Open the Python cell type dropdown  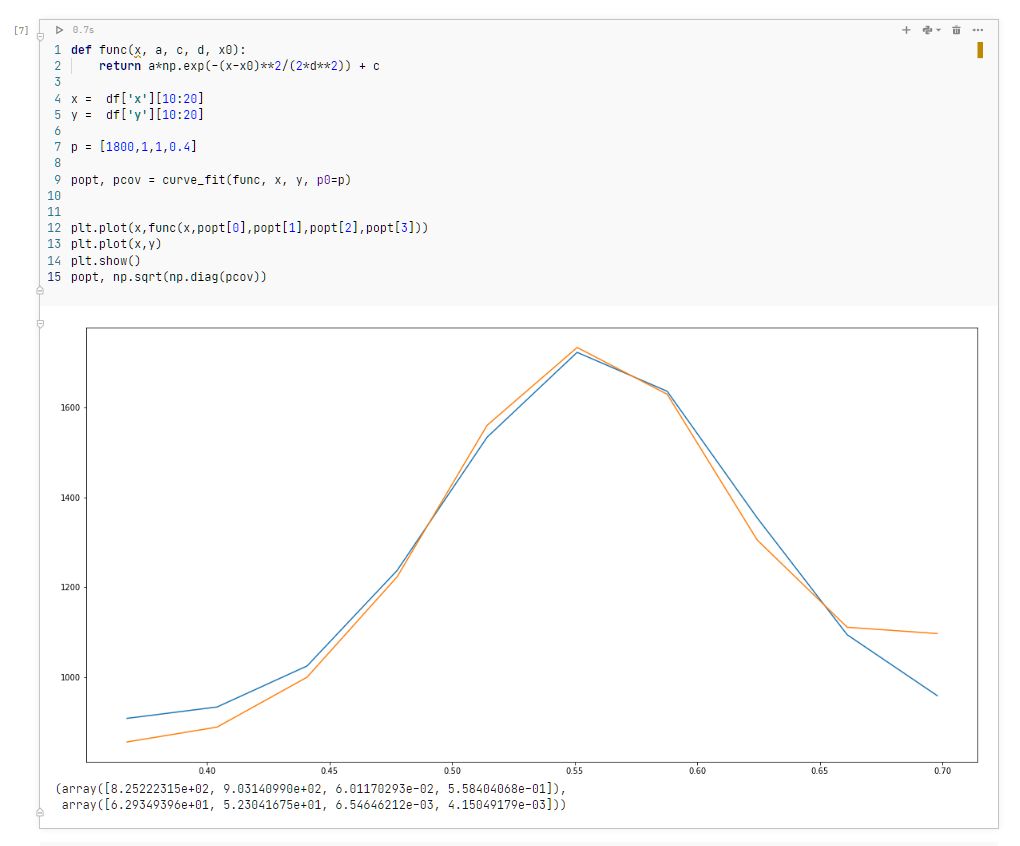(931, 30)
